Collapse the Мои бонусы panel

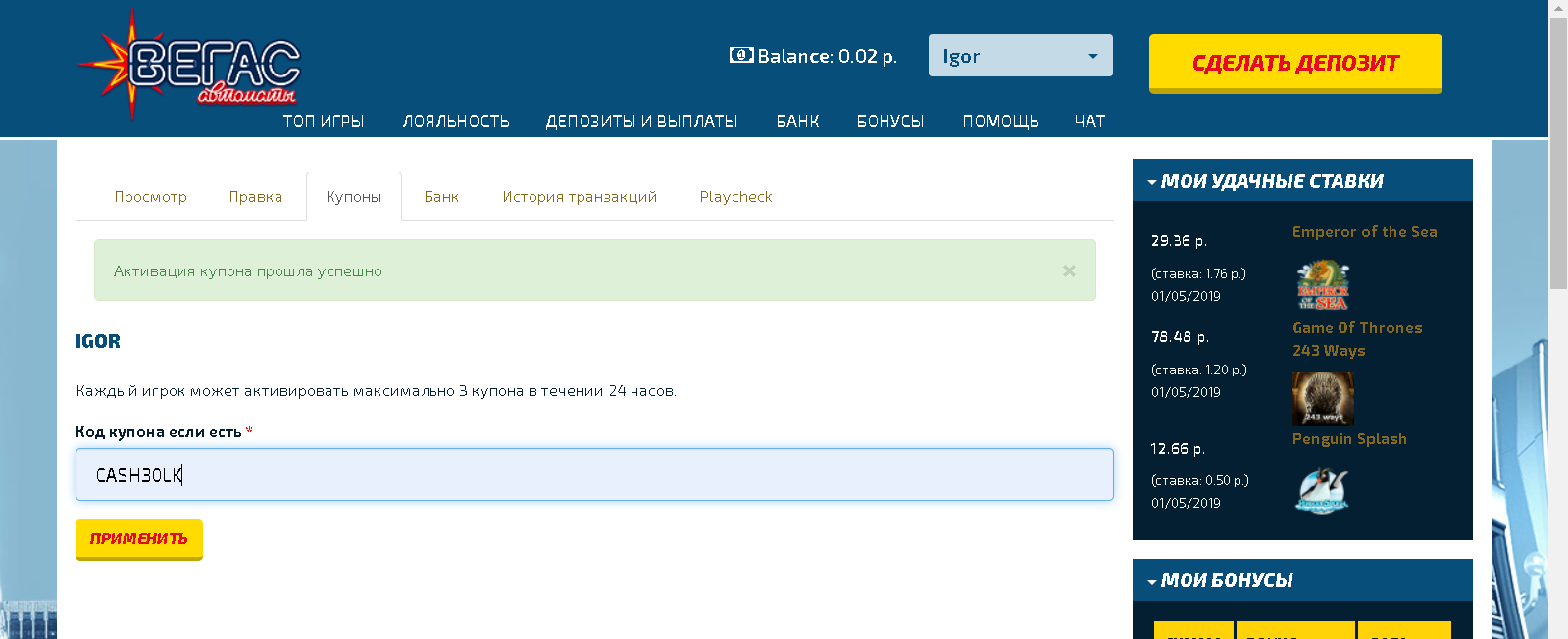coord(1152,581)
